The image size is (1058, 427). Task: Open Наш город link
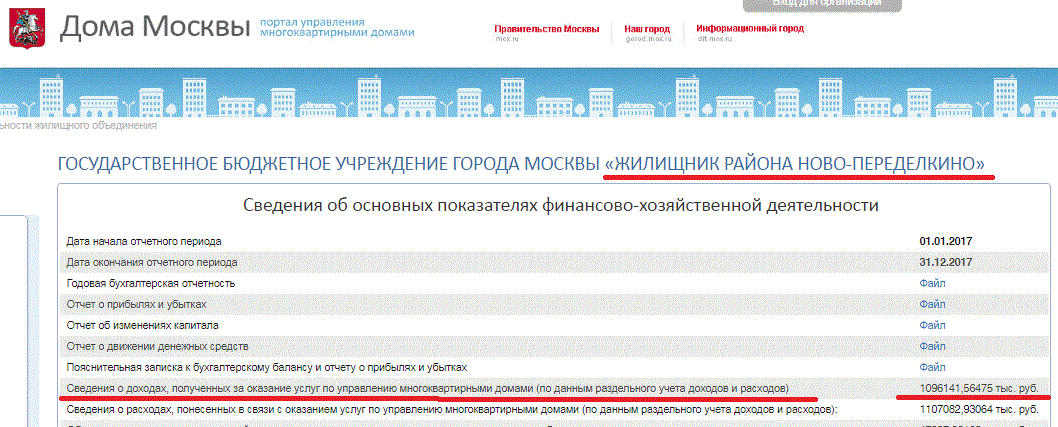pos(646,29)
